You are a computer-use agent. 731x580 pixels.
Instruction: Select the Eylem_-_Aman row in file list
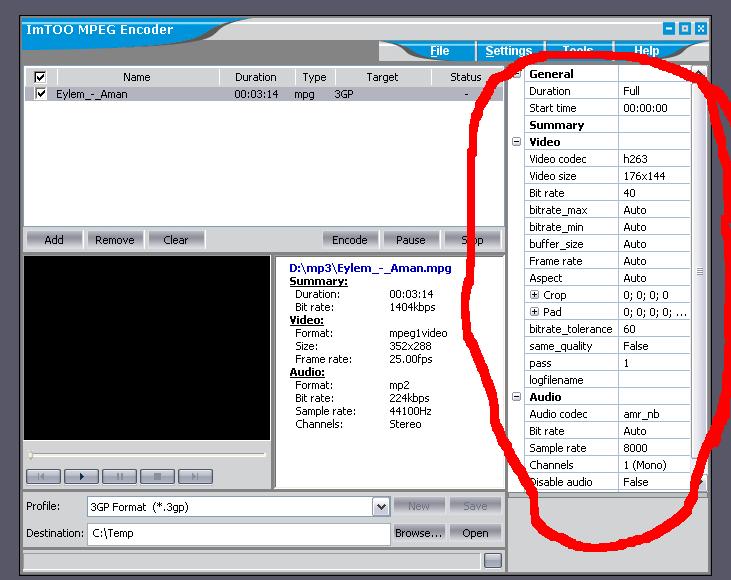click(x=263, y=94)
